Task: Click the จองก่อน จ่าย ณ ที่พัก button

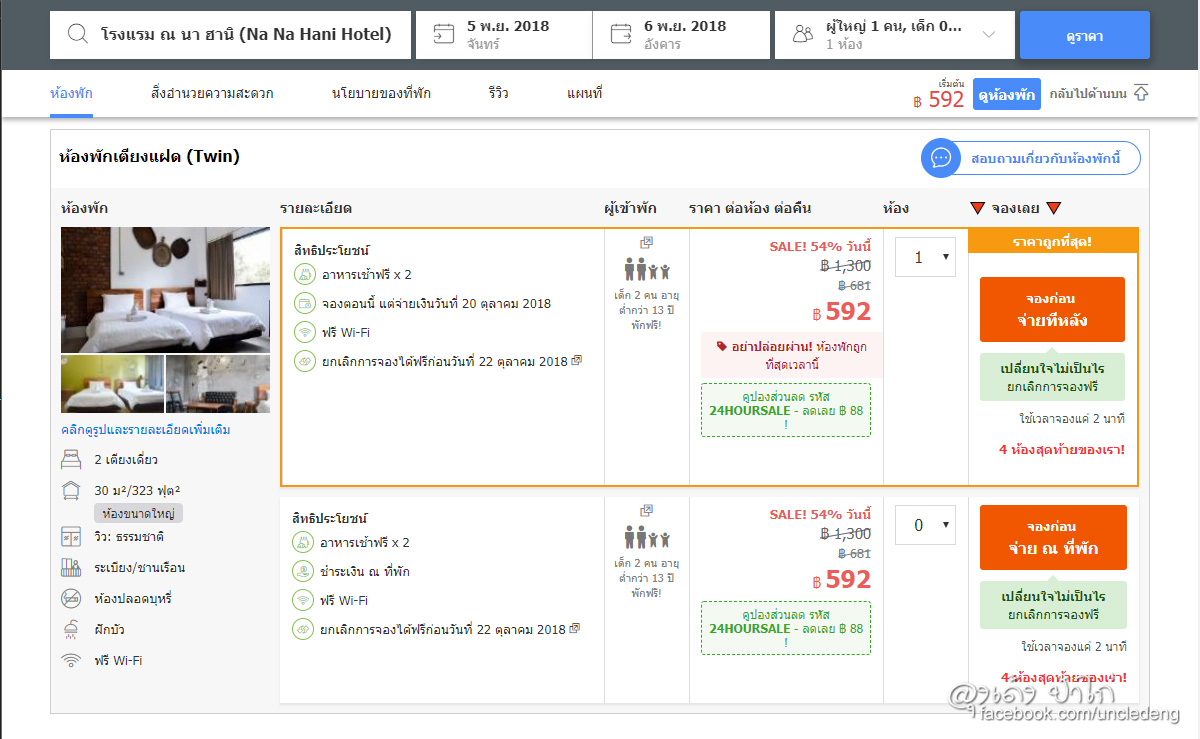Action: coord(1052,538)
